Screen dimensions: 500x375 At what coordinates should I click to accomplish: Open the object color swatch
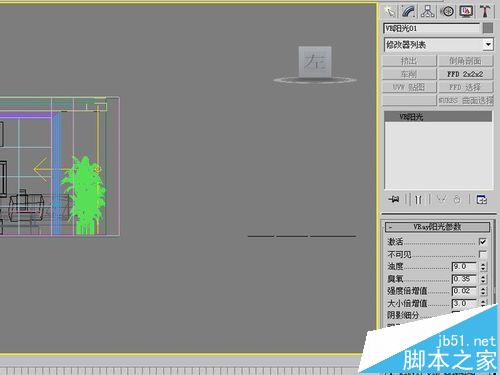[x=488, y=28]
